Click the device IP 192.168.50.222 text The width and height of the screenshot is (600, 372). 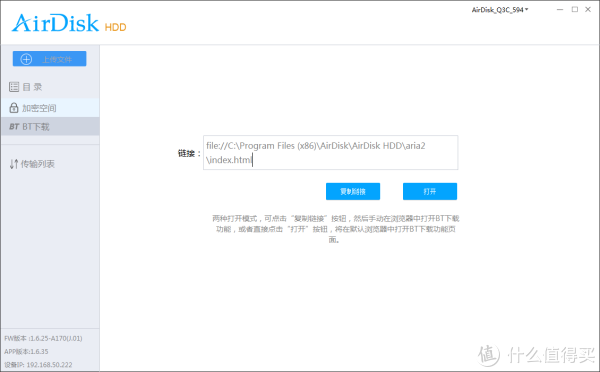38,365
